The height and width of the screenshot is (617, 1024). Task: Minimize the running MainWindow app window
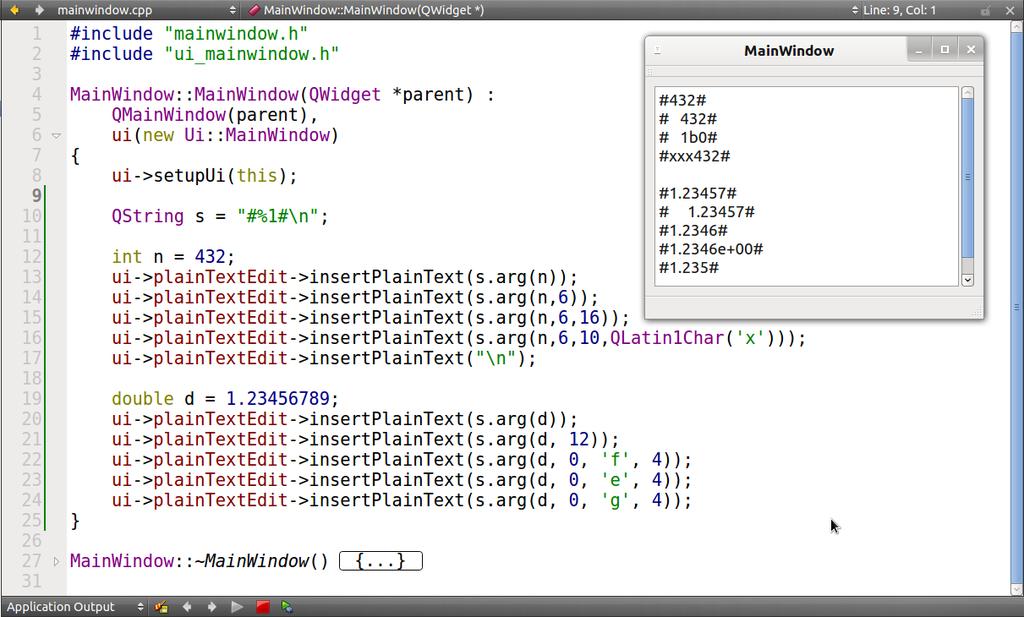pyautogui.click(x=920, y=50)
